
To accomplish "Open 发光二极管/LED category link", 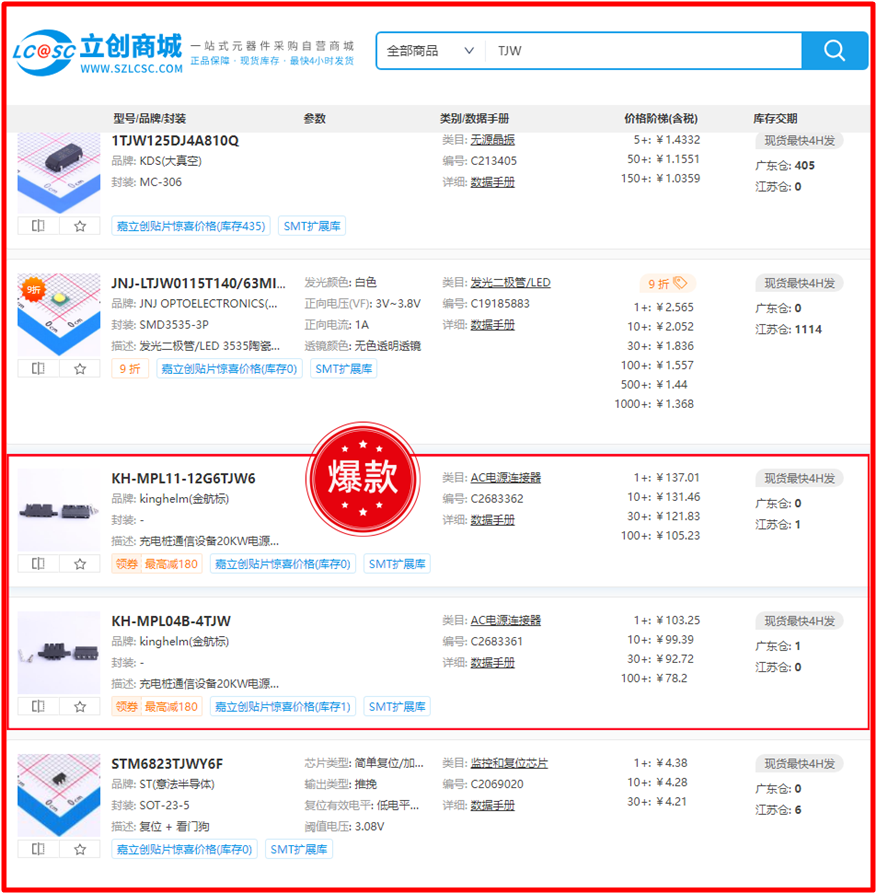I will tap(510, 283).
